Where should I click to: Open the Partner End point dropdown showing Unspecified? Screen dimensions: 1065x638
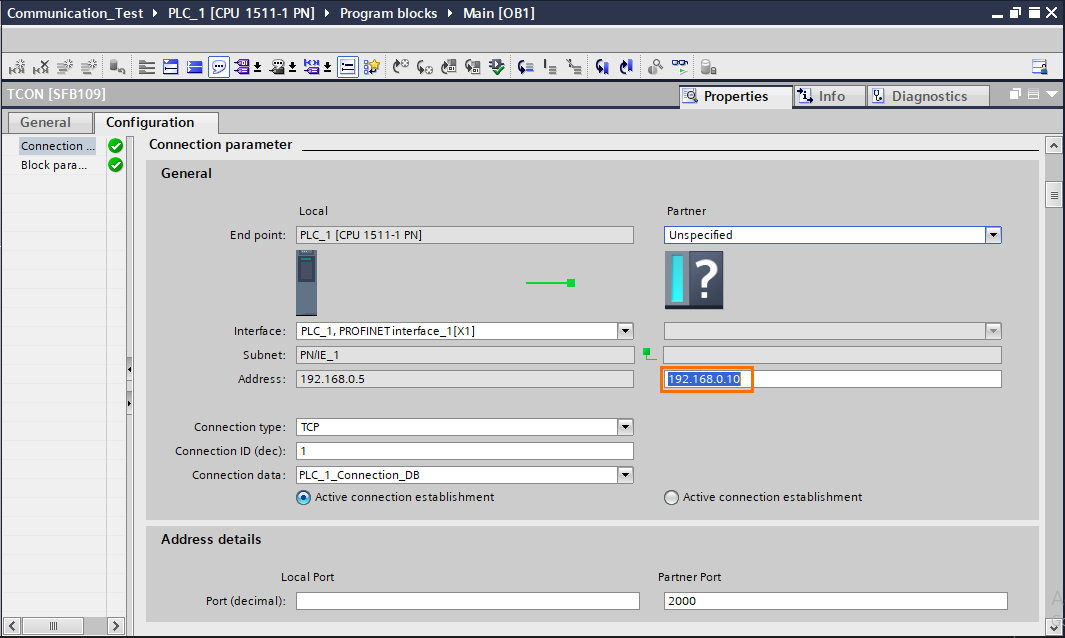click(992, 234)
